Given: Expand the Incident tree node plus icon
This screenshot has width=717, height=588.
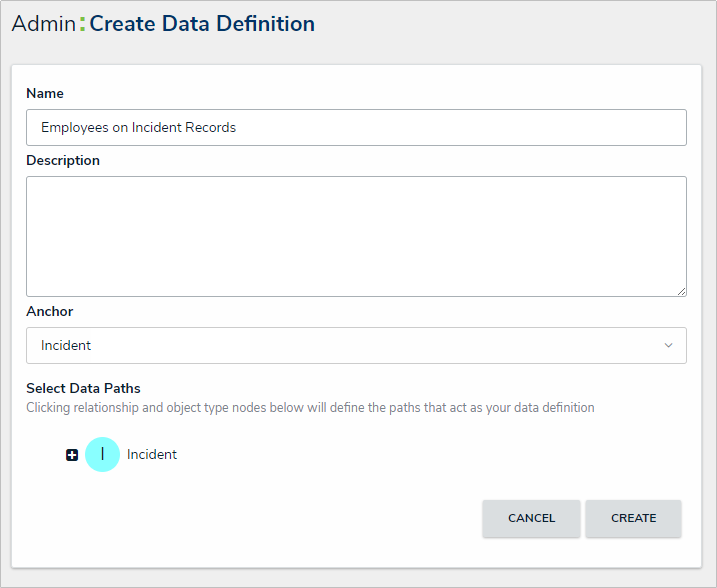Looking at the screenshot, I should [x=72, y=455].
